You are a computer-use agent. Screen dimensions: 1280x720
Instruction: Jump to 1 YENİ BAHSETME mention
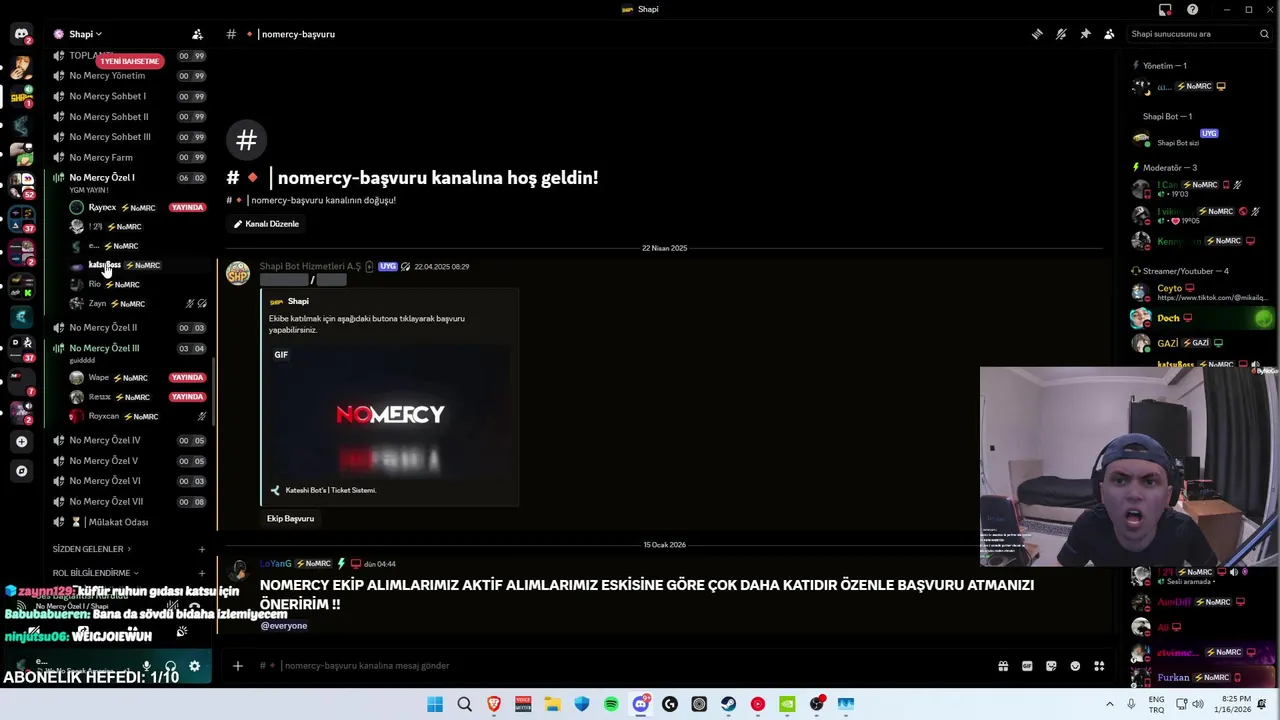click(130, 61)
